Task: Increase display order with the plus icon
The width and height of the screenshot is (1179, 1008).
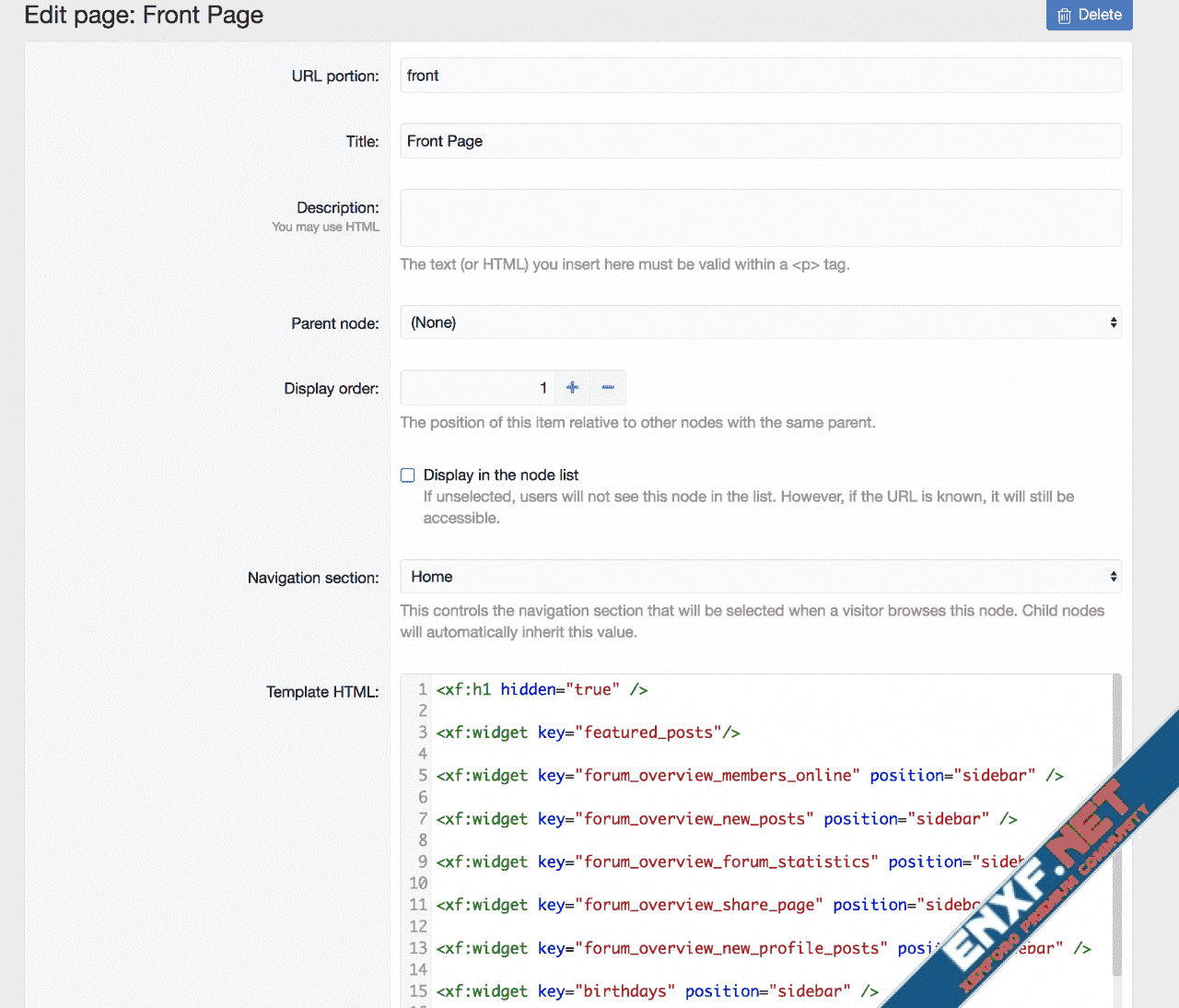Action: (572, 388)
